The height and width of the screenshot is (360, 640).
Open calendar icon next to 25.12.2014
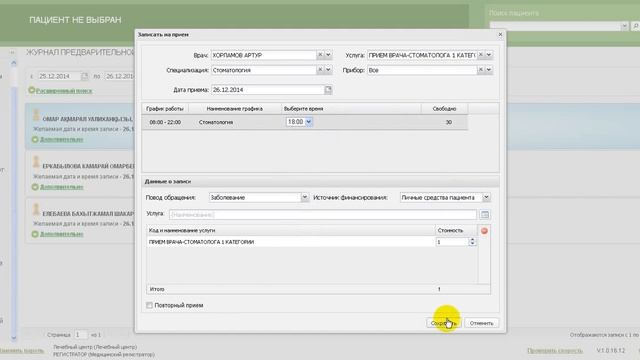click(84, 76)
